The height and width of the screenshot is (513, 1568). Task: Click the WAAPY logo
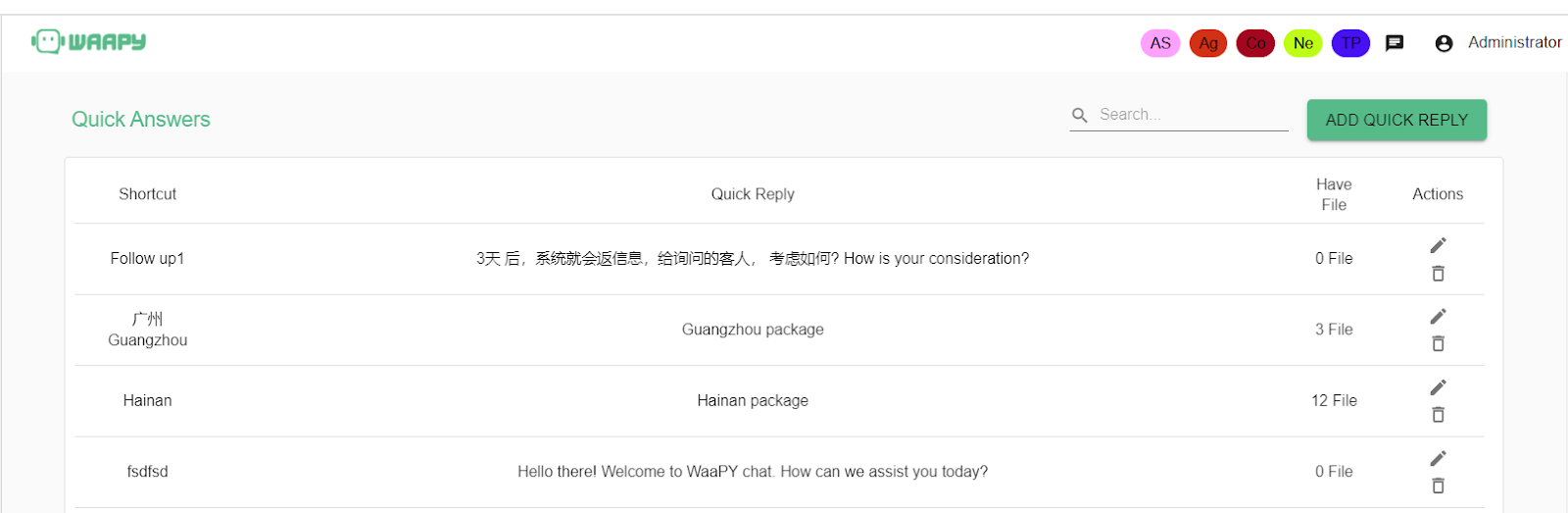click(x=89, y=41)
